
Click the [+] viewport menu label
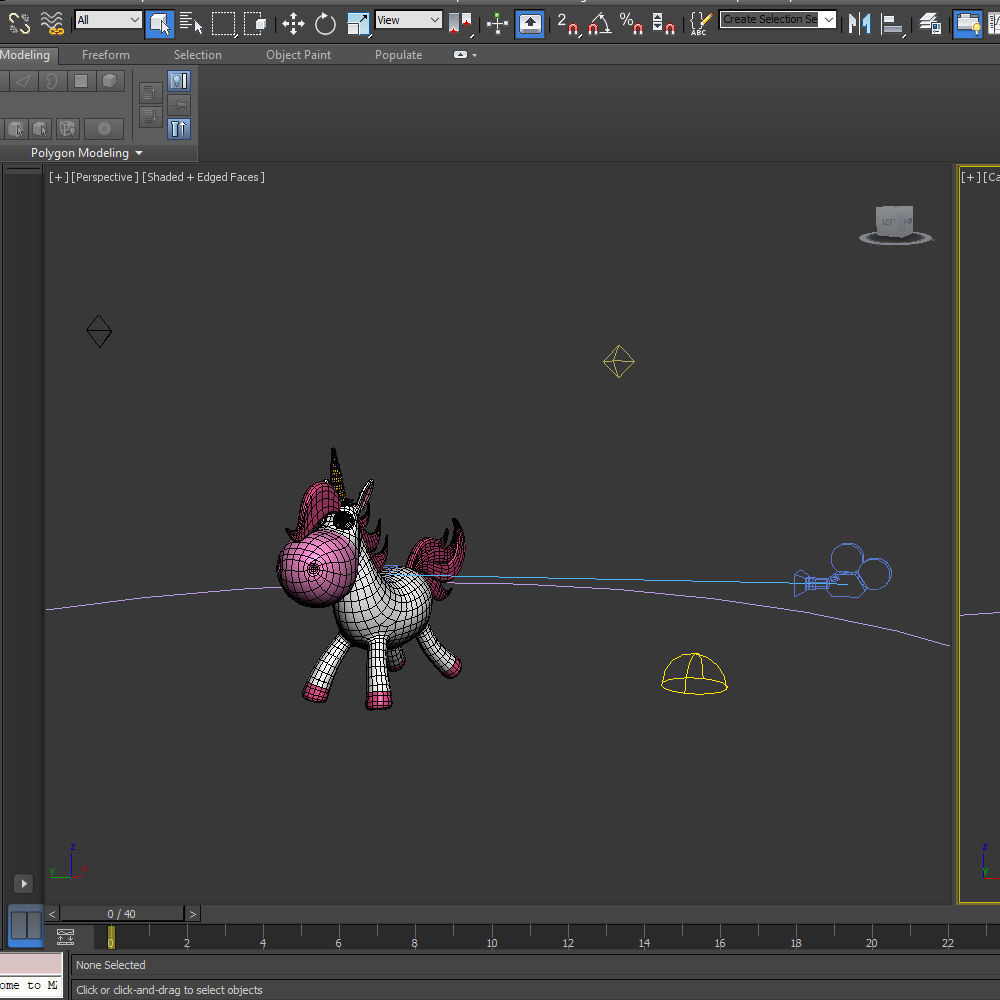click(x=59, y=177)
